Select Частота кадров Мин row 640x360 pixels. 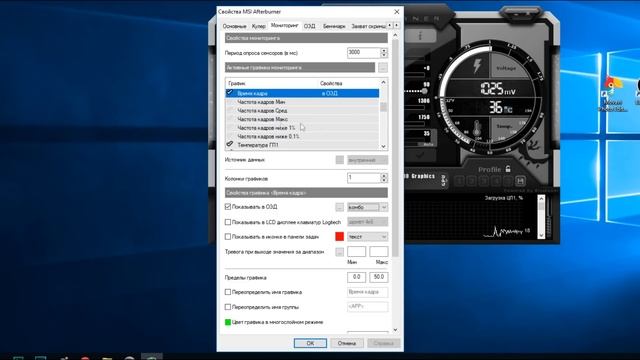pyautogui.click(x=302, y=102)
